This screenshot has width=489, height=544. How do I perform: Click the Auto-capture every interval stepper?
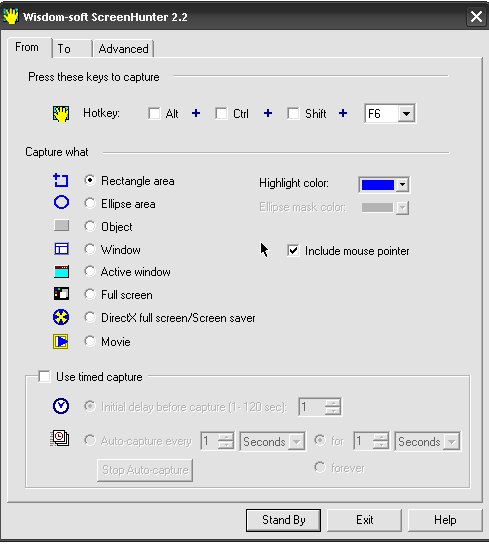[x=226, y=441]
